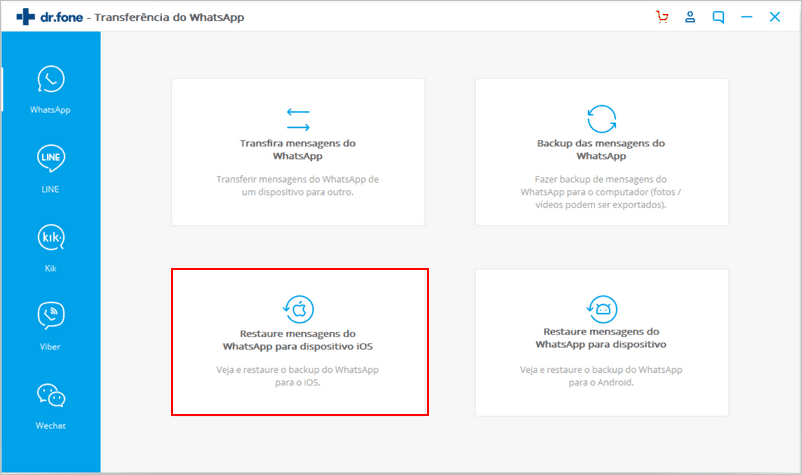
Task: Select the WhatsApp sidebar icon
Action: pos(50,80)
